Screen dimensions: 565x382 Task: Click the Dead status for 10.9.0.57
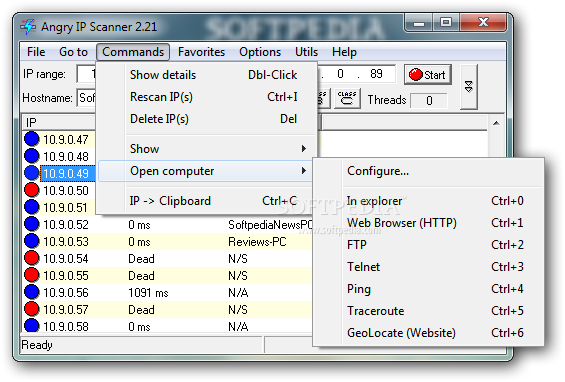point(141,310)
